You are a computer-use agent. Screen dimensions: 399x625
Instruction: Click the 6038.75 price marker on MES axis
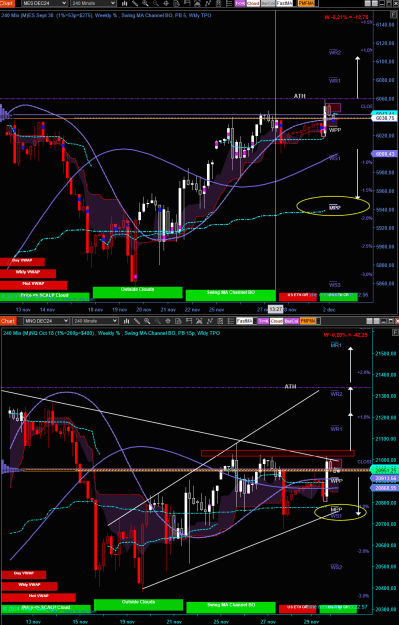click(x=384, y=118)
